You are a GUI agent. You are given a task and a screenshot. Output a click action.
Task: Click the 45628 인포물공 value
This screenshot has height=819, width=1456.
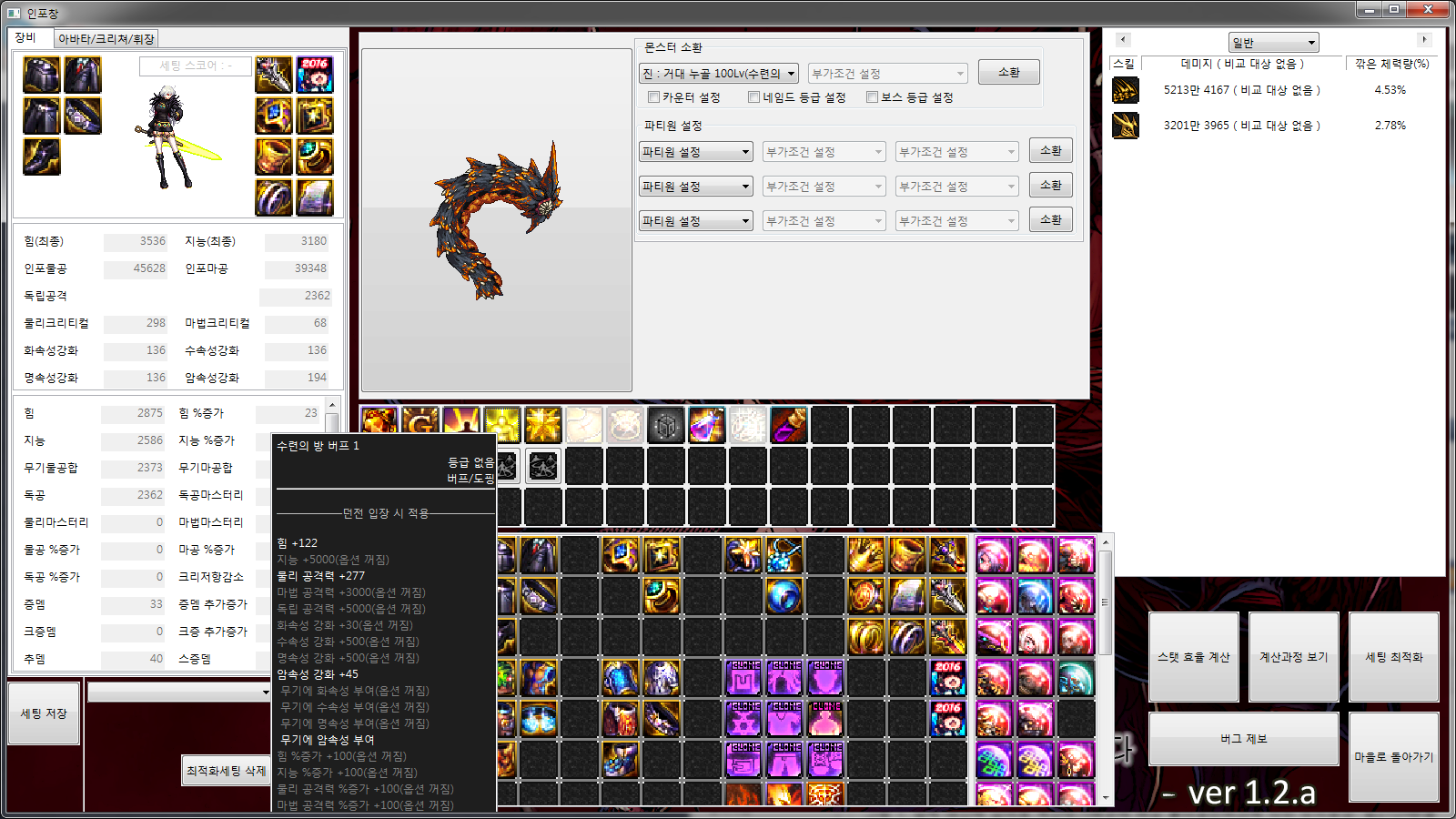click(x=136, y=269)
